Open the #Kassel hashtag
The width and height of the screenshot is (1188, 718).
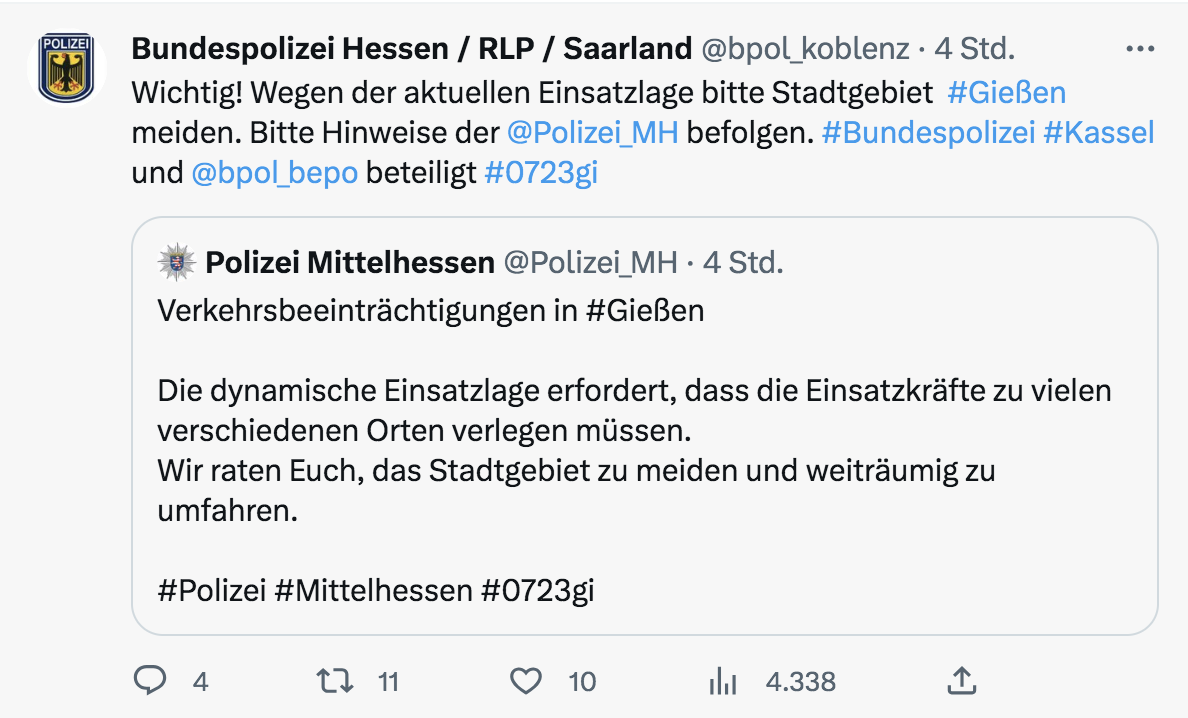pyautogui.click(x=1099, y=132)
